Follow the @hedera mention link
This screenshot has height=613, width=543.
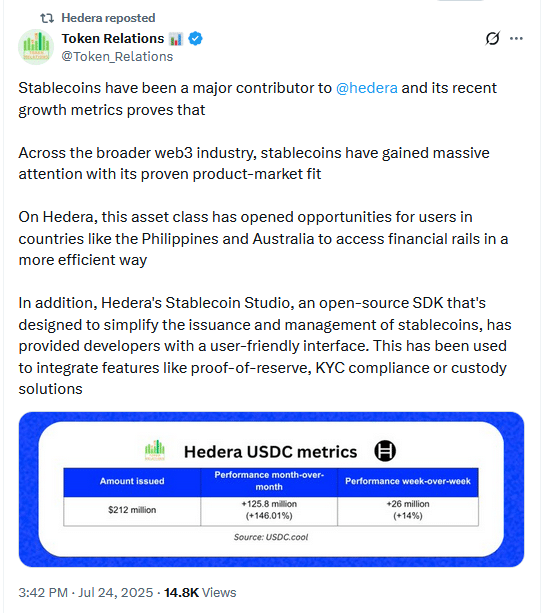tap(367, 88)
